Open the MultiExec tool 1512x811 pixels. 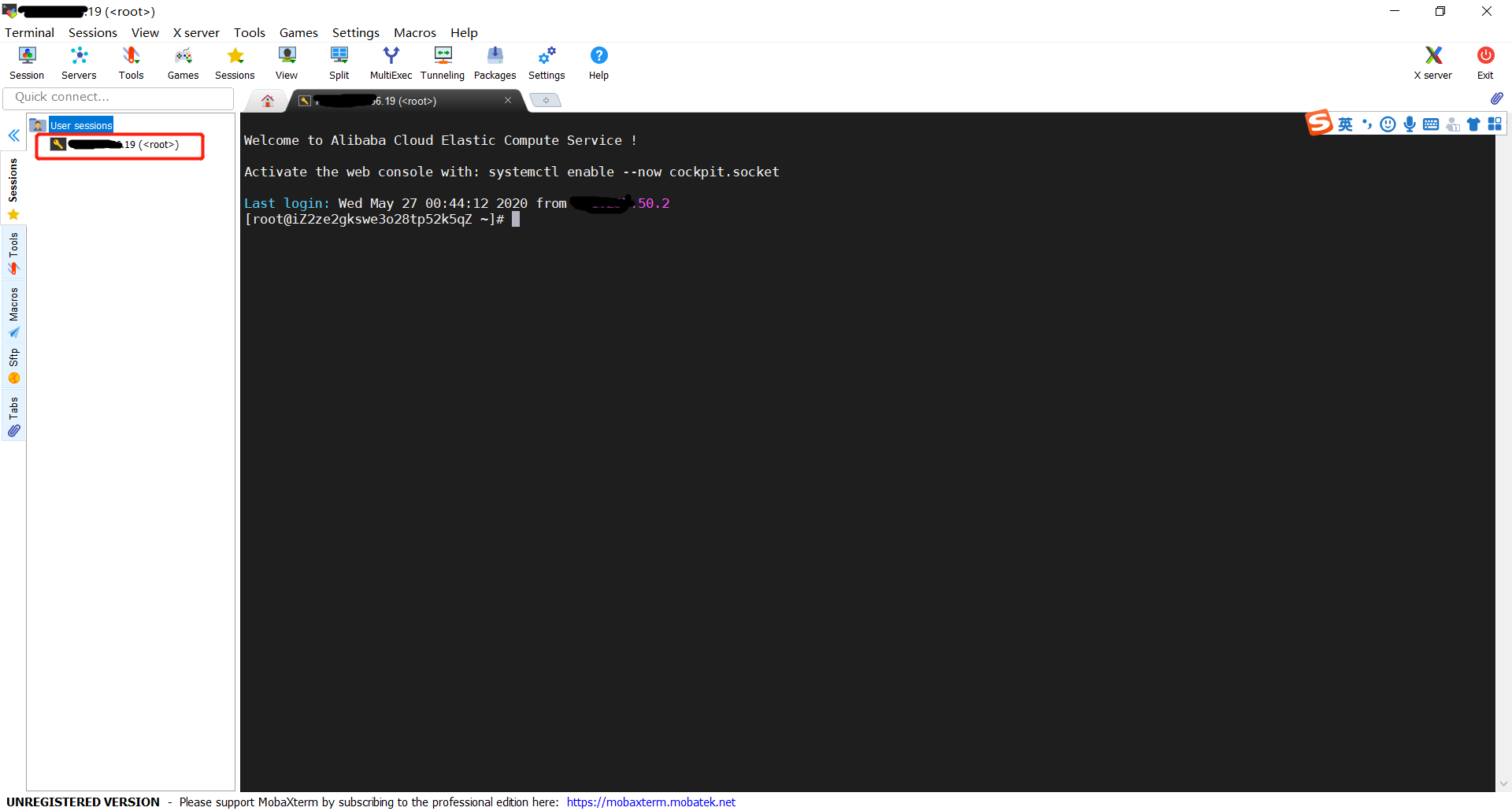click(391, 62)
